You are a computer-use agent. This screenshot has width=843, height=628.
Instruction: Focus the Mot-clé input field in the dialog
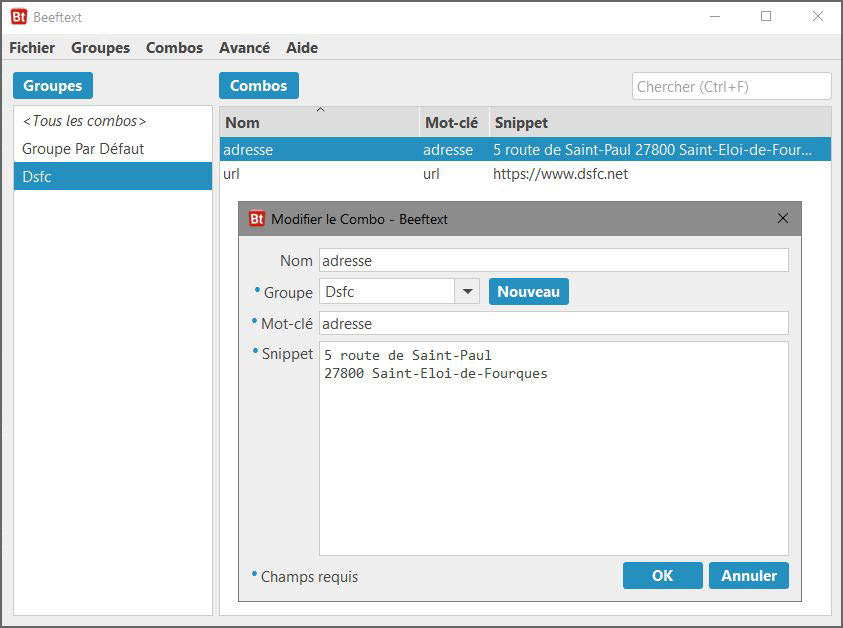[553, 324]
